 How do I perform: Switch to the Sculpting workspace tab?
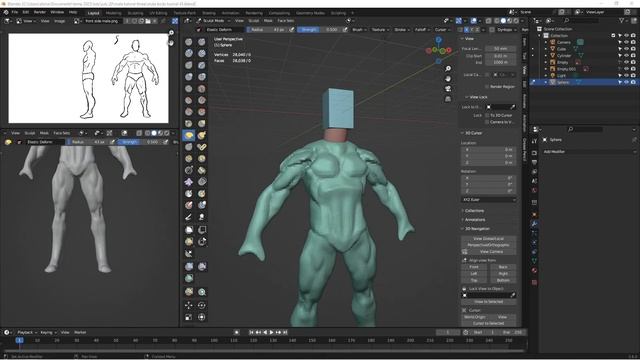(x=136, y=13)
